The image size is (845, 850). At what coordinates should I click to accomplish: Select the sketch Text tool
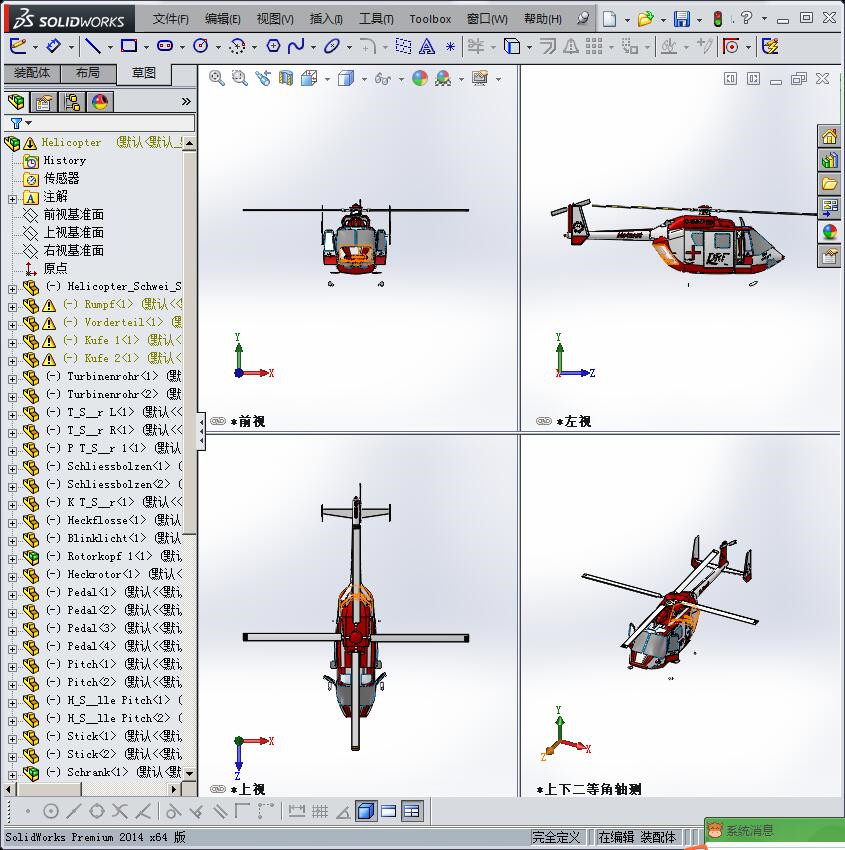point(427,47)
